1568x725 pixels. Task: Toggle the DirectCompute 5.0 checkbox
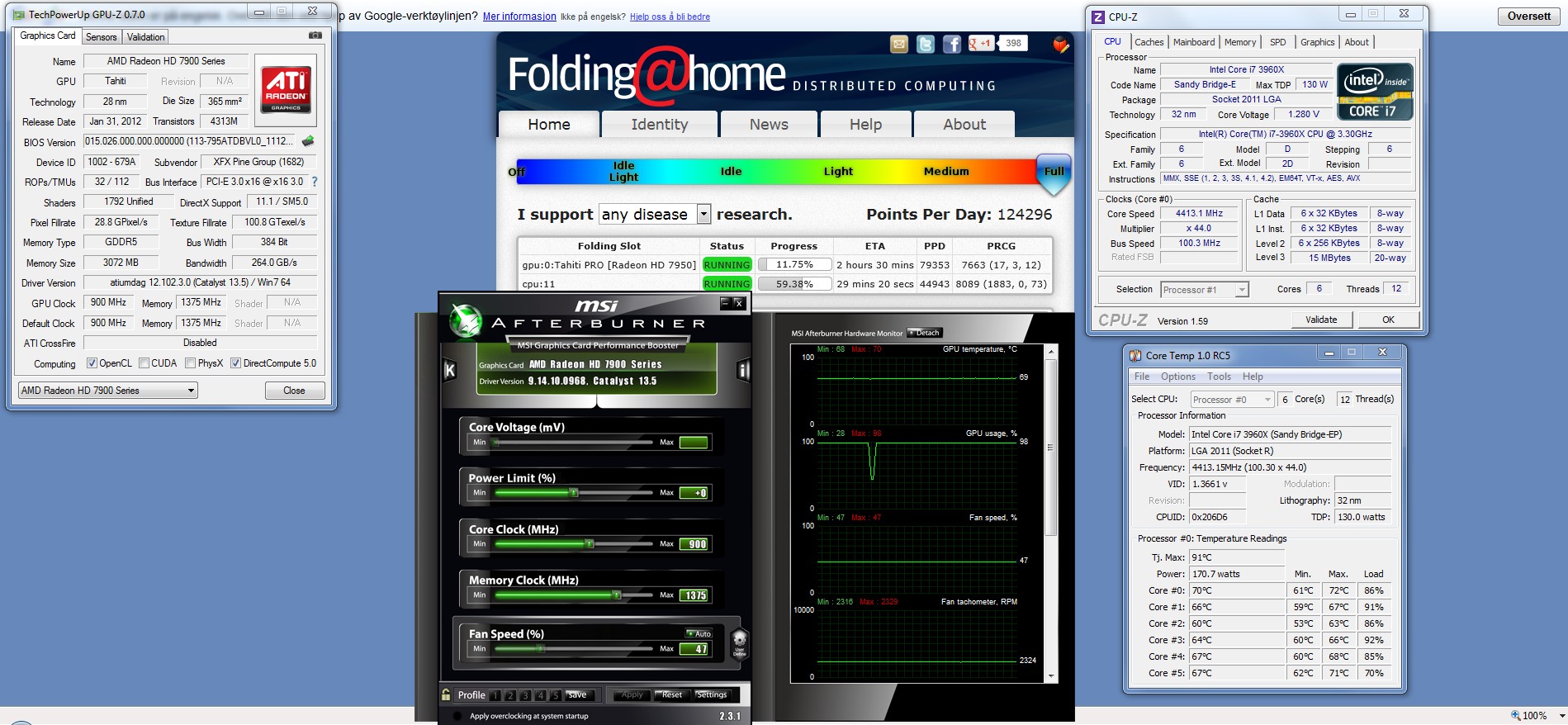pyautogui.click(x=235, y=362)
